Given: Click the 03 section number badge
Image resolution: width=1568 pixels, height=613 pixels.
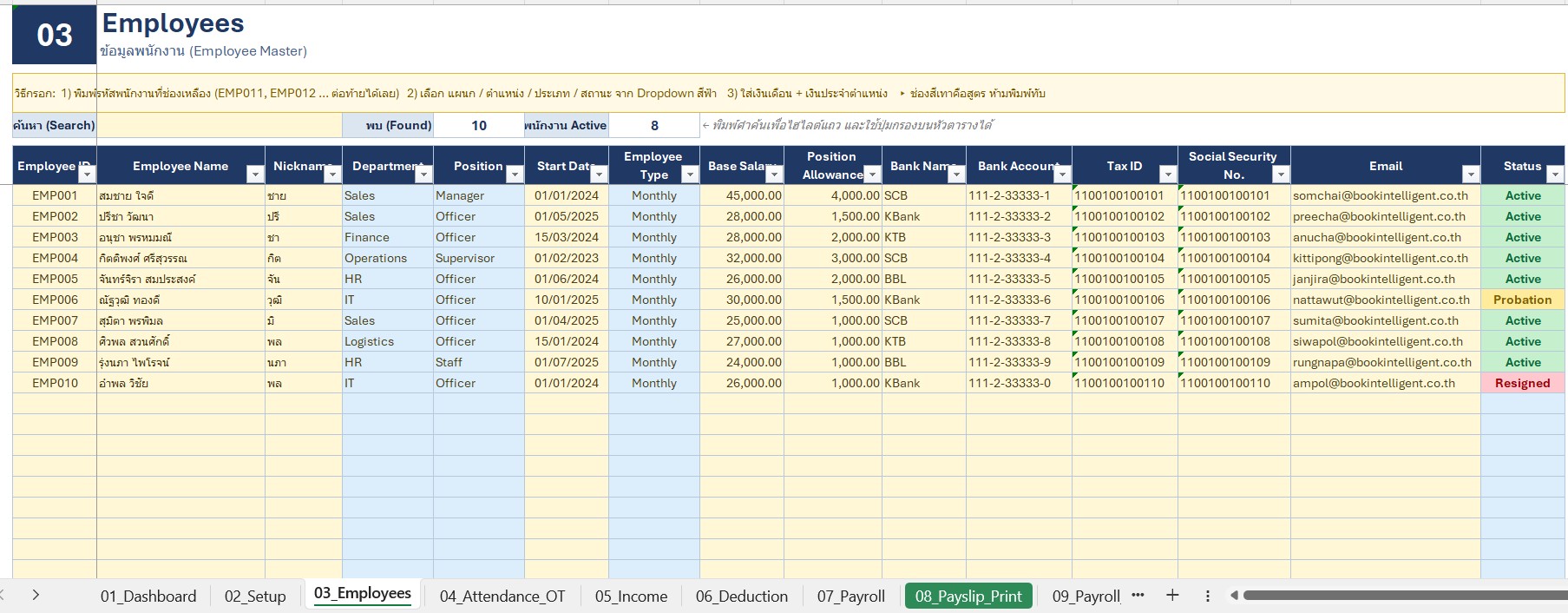Looking at the screenshot, I should pos(54,35).
